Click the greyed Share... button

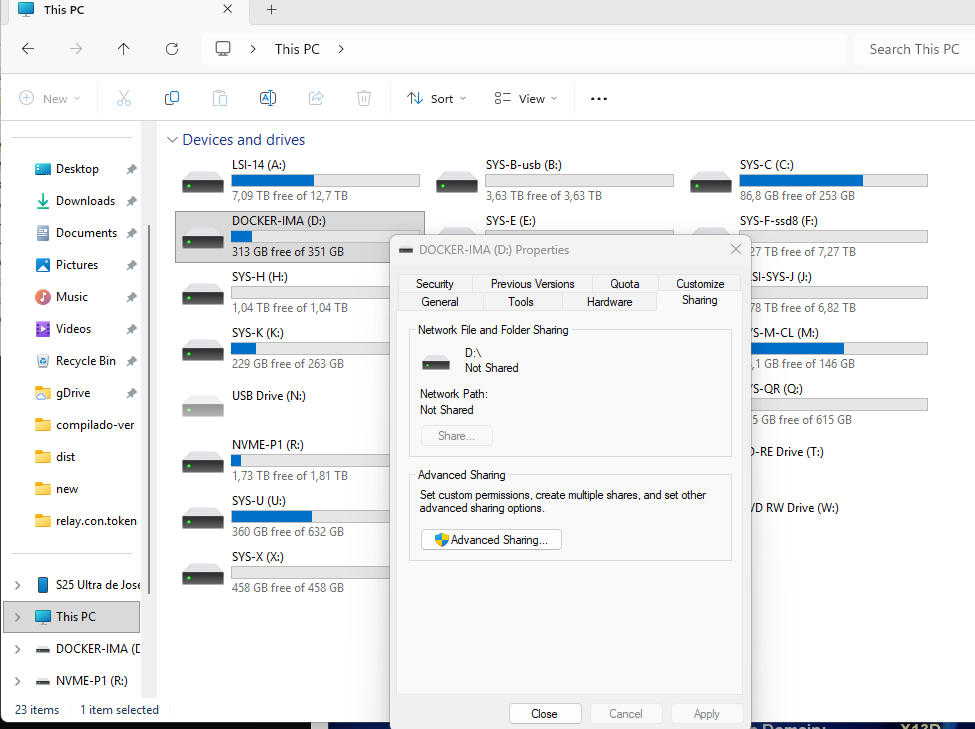pyautogui.click(x=456, y=435)
